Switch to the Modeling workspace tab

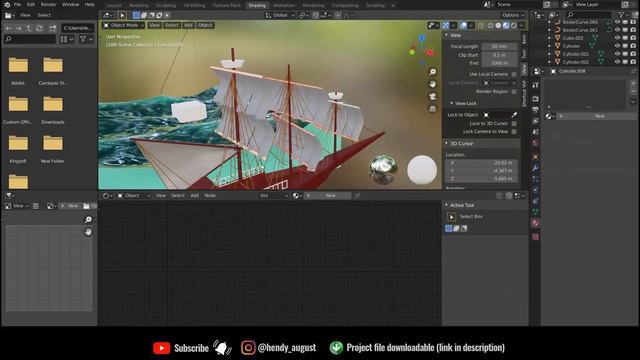(139, 5)
